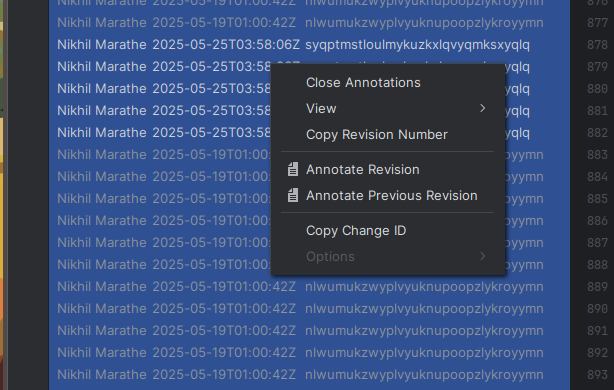Screen dimensions: 614x390
Task: Click change ID nlwumukzwyplvyuknupoopzlykroyymn on line 877
Action: (x=424, y=23)
